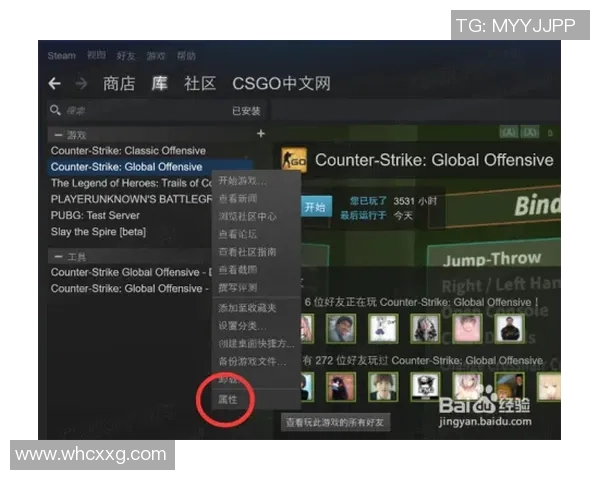This screenshot has height=480, width=600.
Task: Choose 备份游戏文件... in the context menu
Action: click(x=252, y=361)
